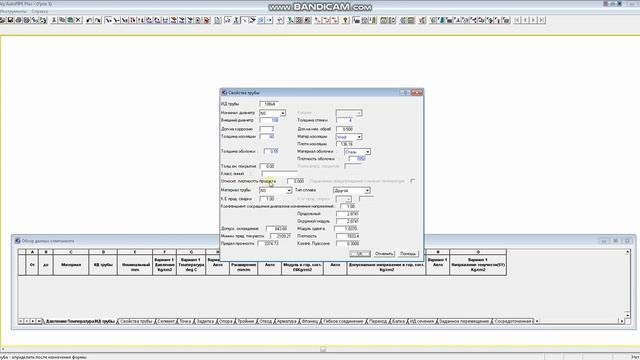Switch to the Балка sheet tab
This screenshot has height=360, width=640.
(399, 321)
